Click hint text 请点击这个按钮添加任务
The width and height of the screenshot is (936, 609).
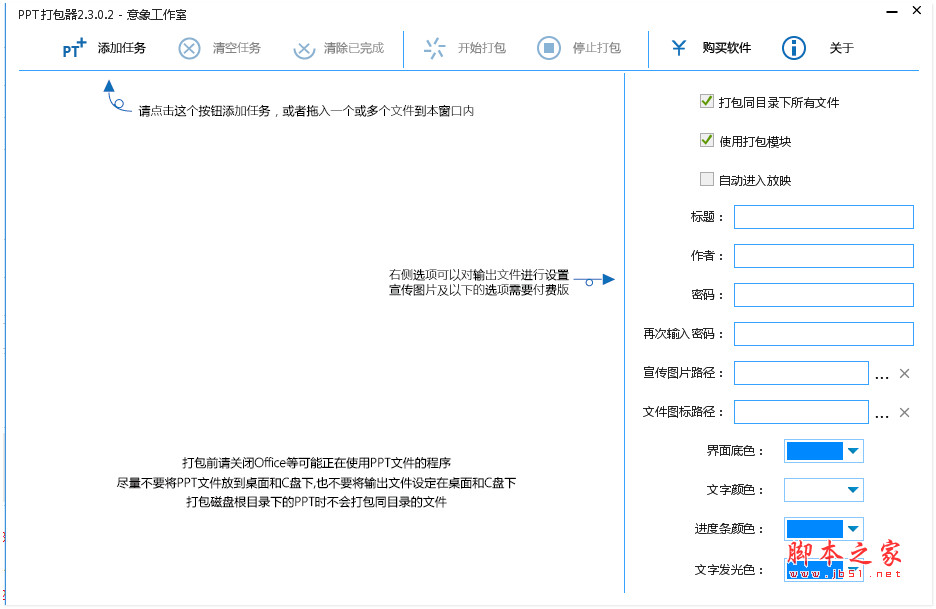coord(205,111)
